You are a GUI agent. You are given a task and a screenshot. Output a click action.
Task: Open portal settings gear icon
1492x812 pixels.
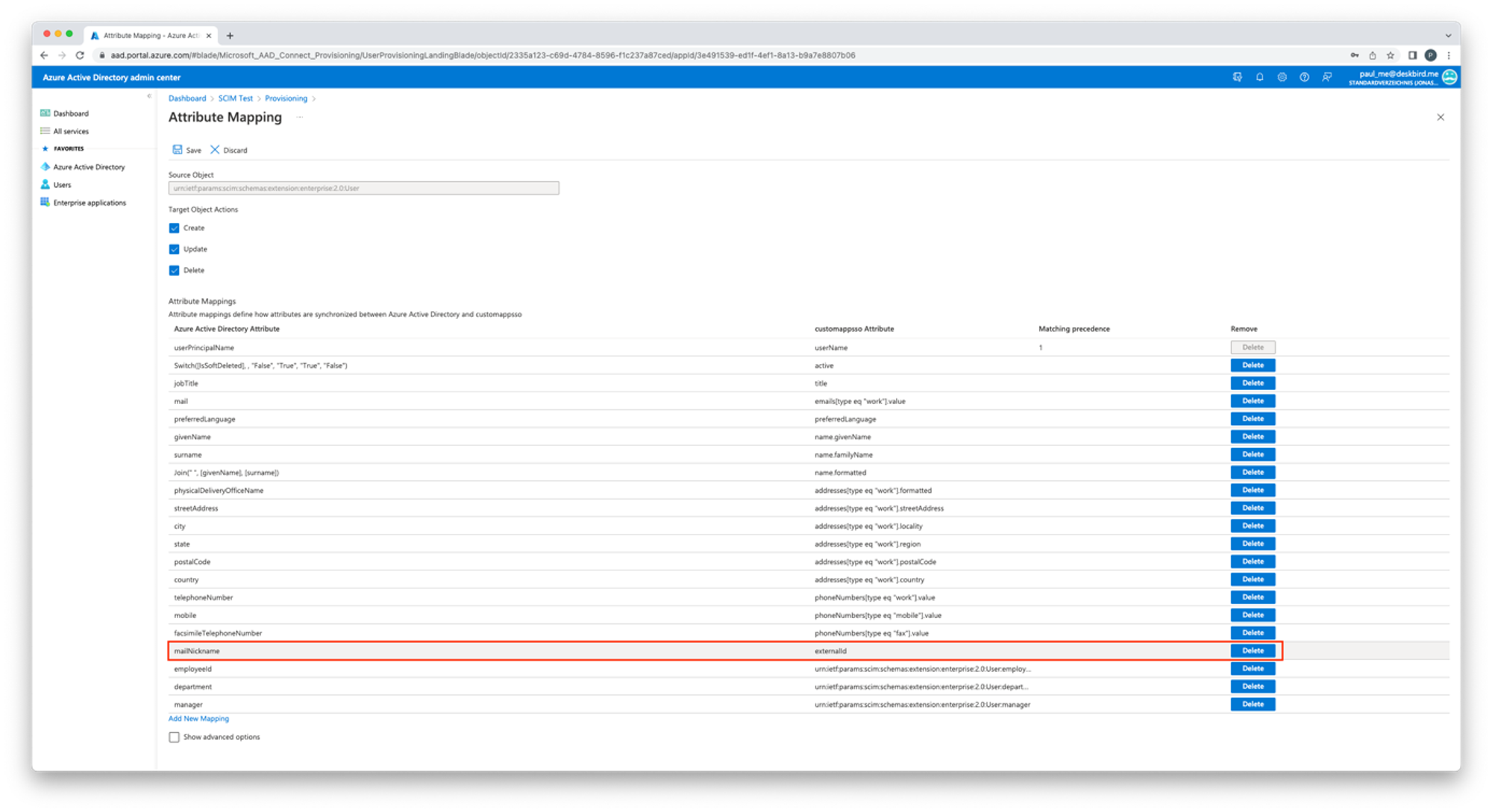coord(1282,78)
